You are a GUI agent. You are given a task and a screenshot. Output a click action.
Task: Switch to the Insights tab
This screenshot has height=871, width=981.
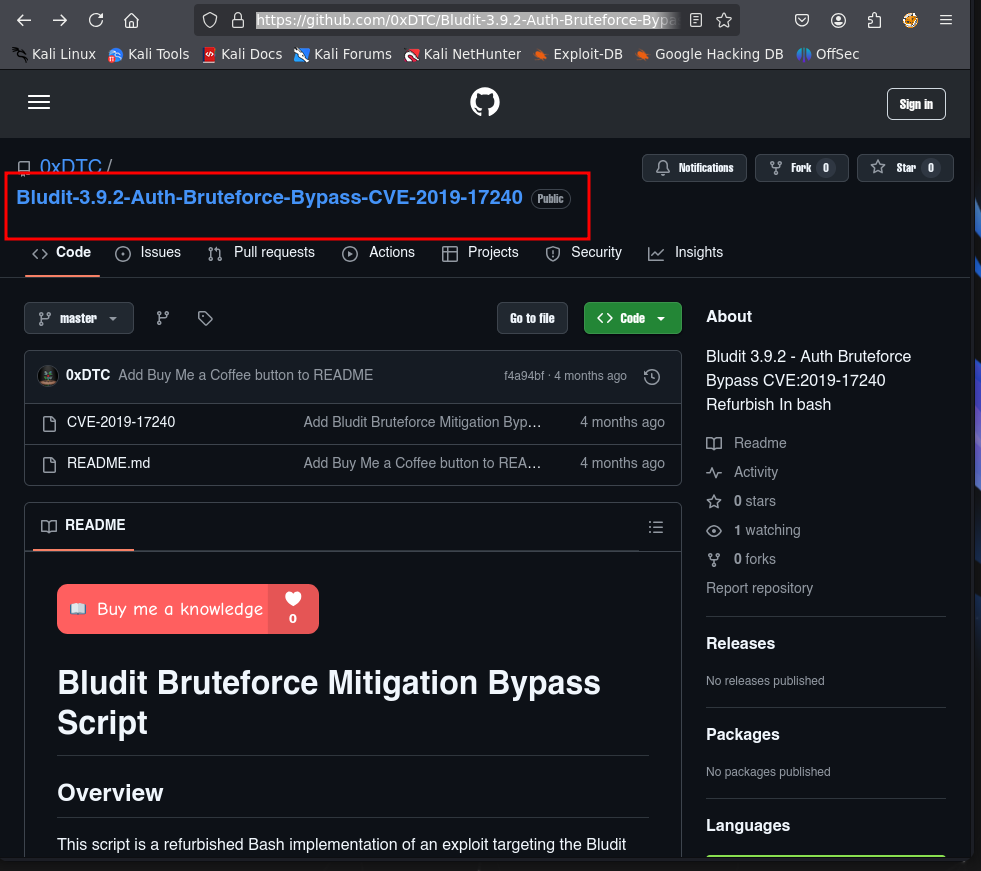(x=686, y=253)
